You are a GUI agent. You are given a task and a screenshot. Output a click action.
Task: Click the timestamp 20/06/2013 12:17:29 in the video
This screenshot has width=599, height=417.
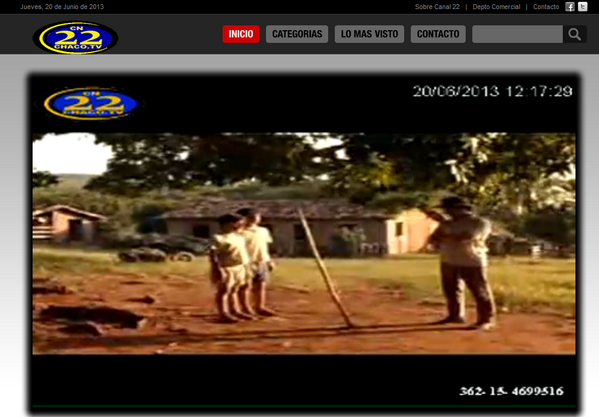click(492, 91)
